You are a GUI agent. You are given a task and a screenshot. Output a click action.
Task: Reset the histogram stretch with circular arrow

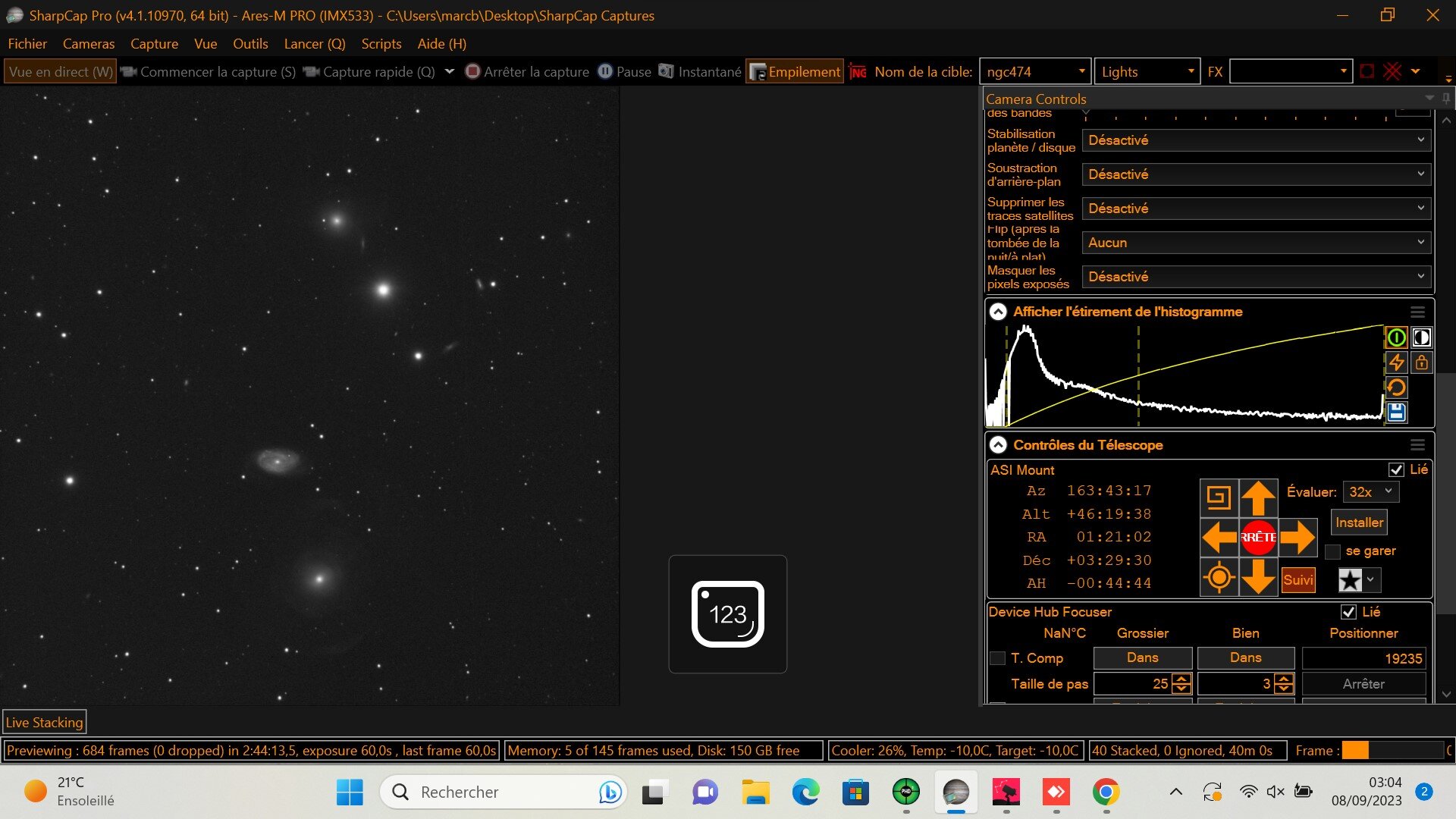pos(1396,388)
